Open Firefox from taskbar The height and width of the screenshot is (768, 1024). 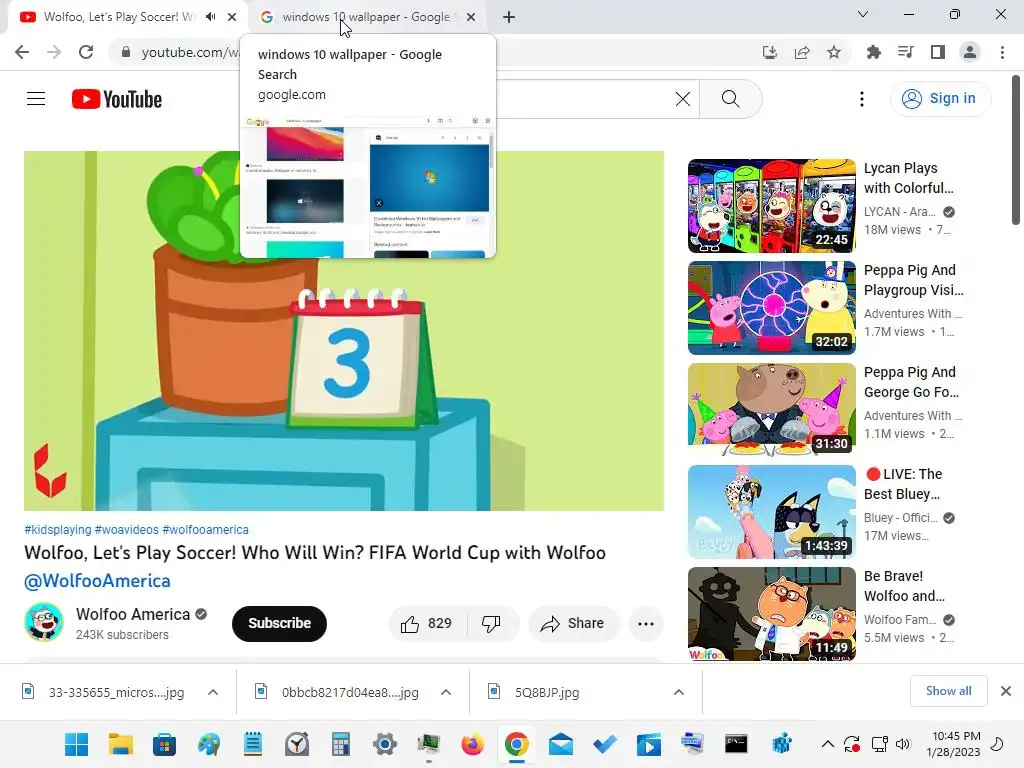pos(473,744)
